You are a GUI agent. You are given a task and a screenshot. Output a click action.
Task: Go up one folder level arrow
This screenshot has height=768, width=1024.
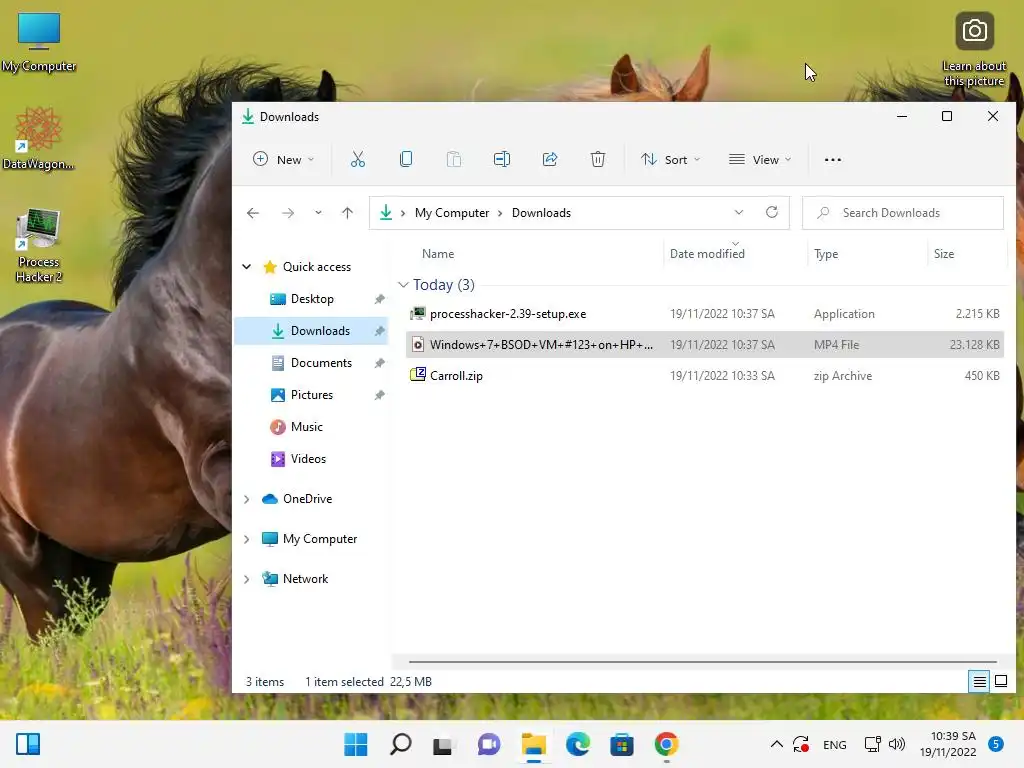(347, 213)
